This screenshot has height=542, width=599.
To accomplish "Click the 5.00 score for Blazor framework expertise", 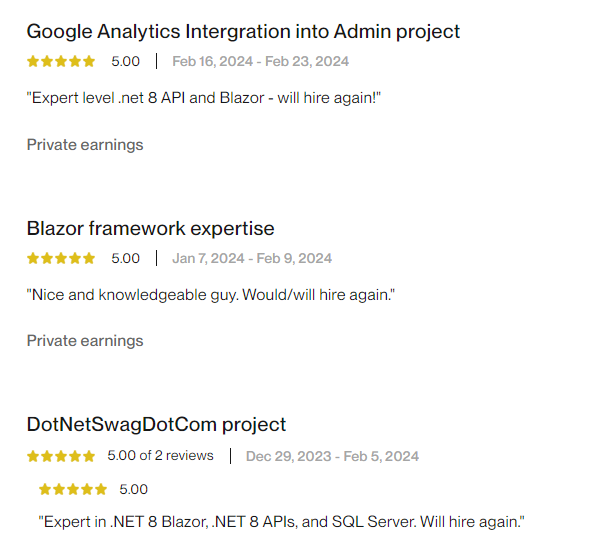I will [126, 259].
